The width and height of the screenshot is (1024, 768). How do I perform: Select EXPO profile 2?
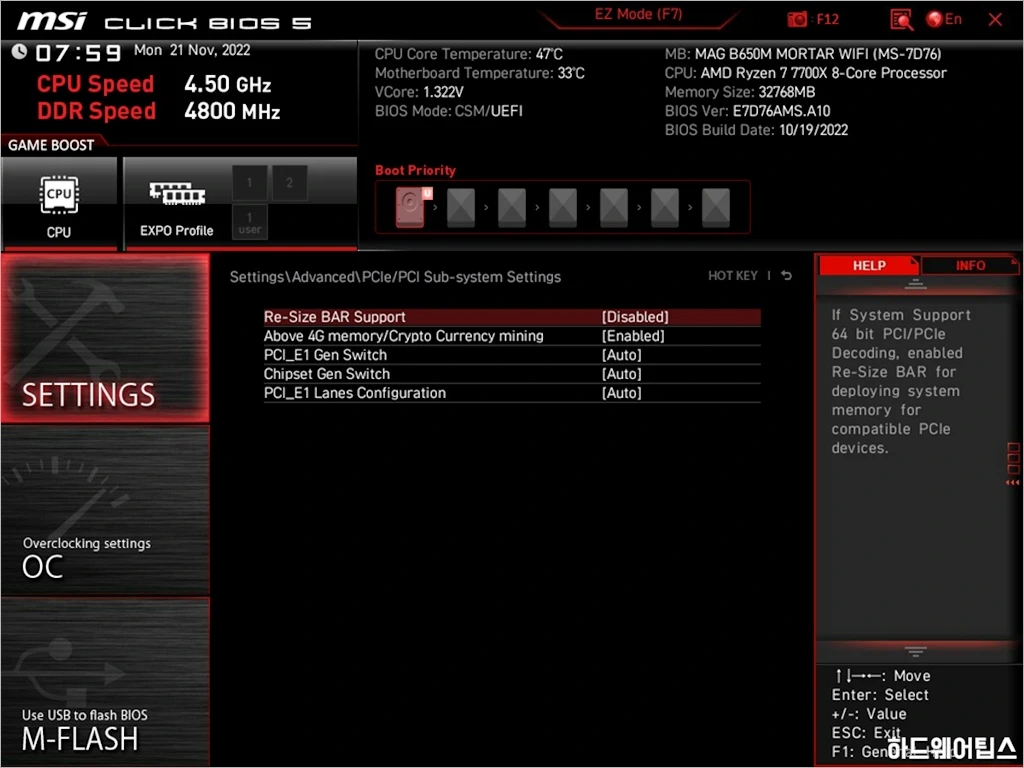coord(289,183)
